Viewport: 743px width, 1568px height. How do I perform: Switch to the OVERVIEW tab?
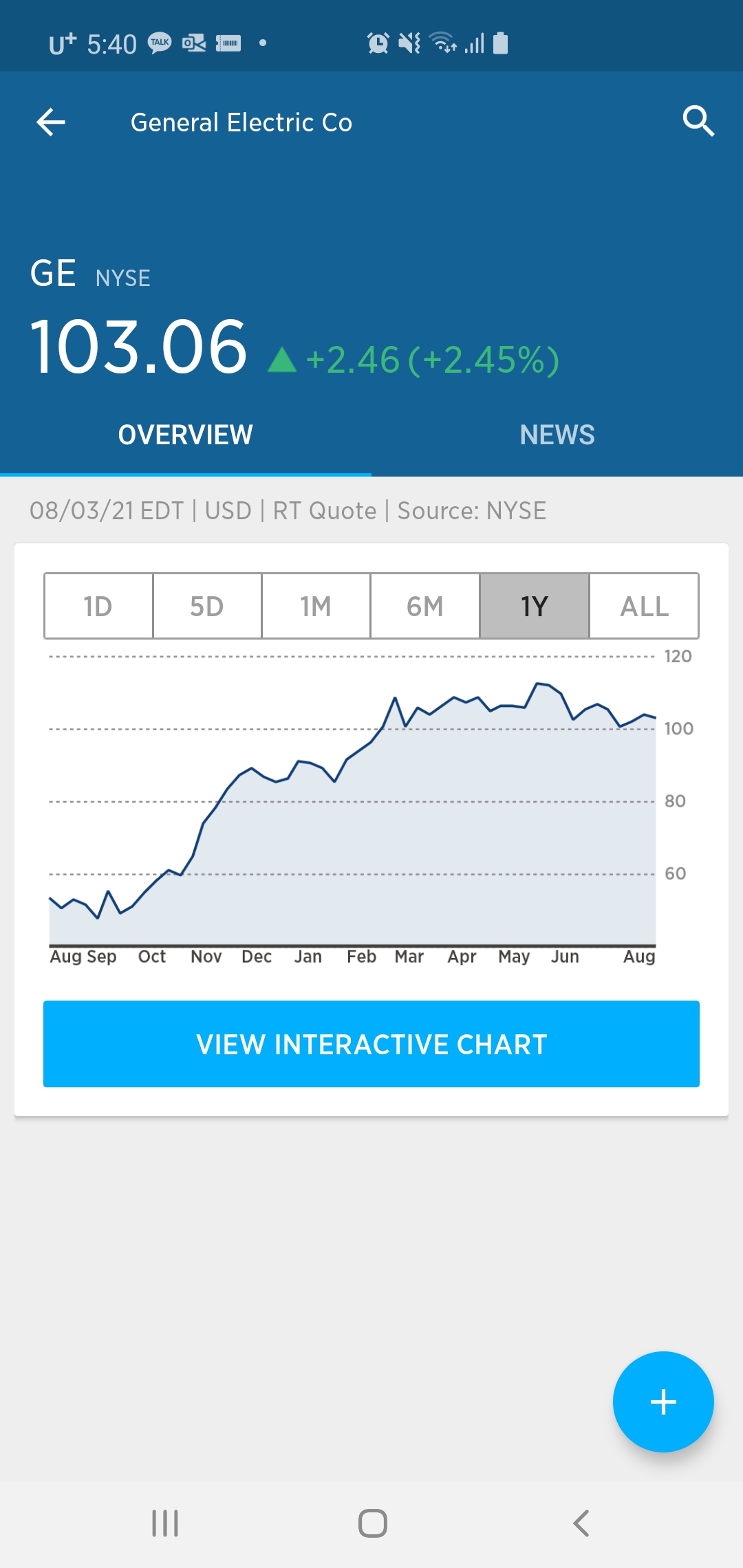[186, 435]
